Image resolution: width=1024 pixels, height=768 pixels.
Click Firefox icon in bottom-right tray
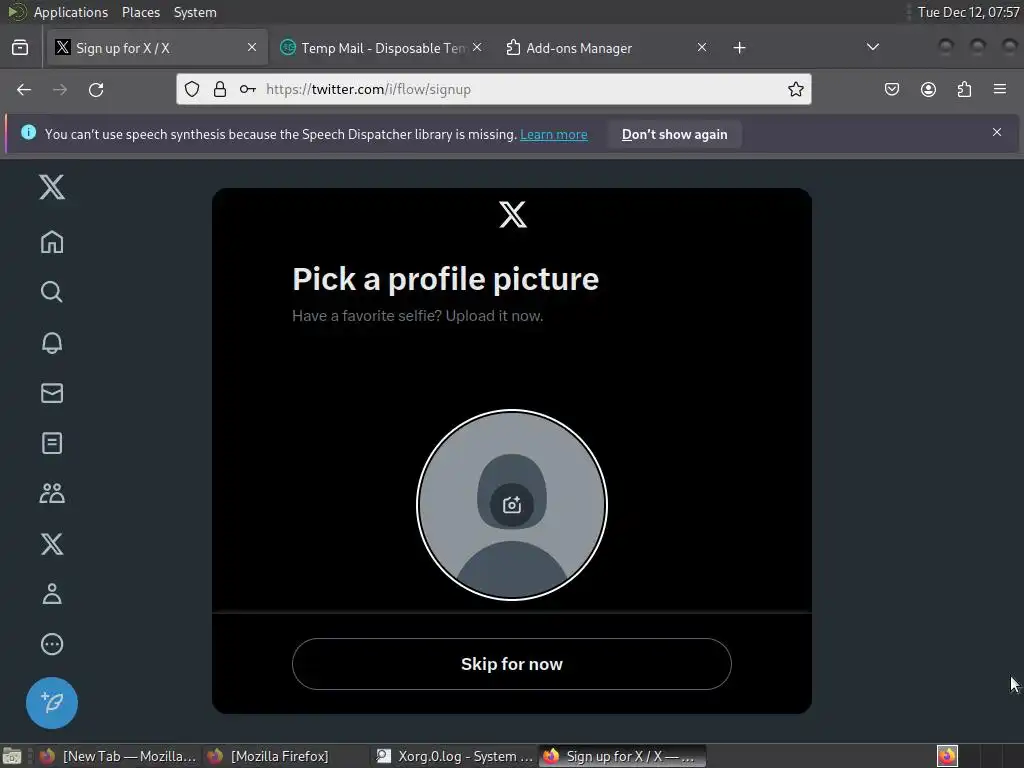tap(947, 756)
